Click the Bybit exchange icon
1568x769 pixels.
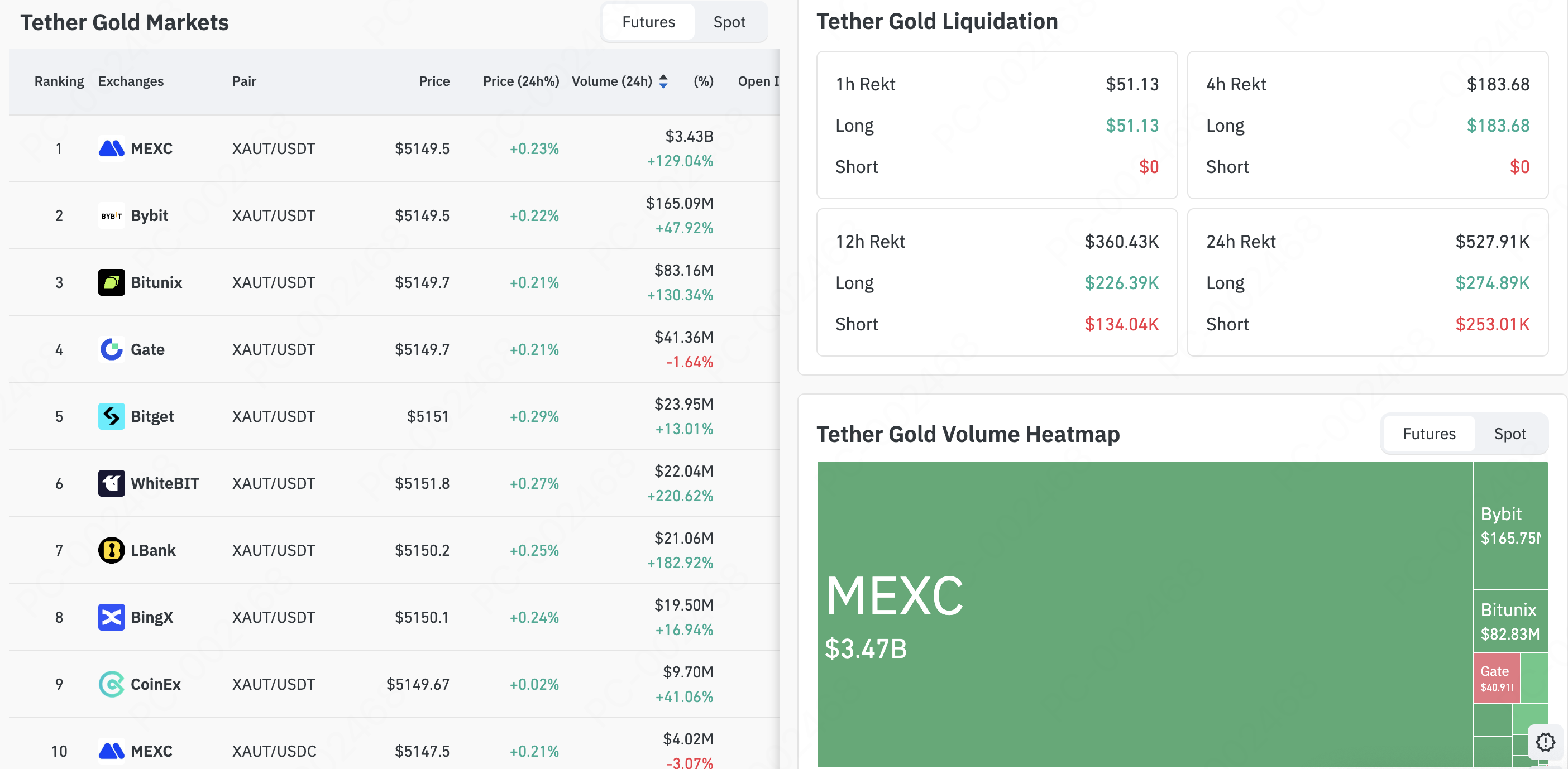111,215
